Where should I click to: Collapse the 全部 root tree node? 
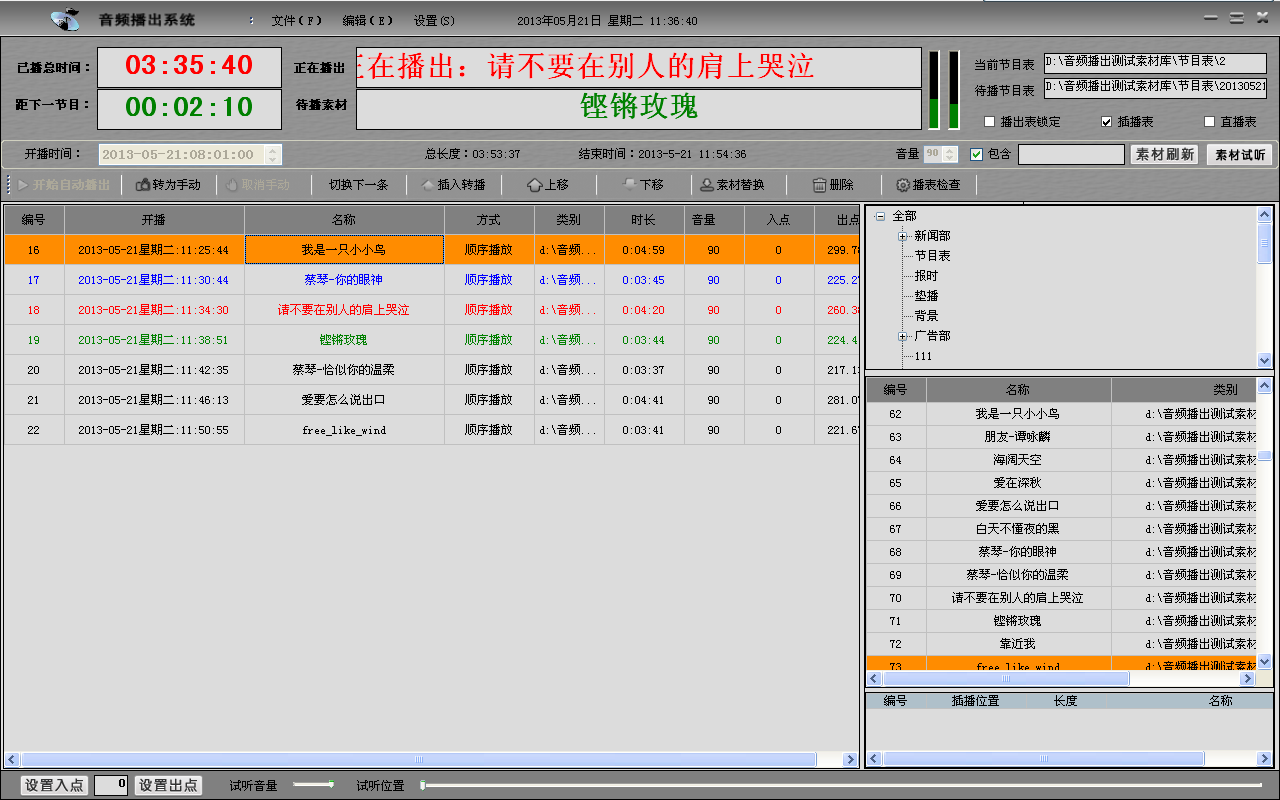(x=880, y=216)
